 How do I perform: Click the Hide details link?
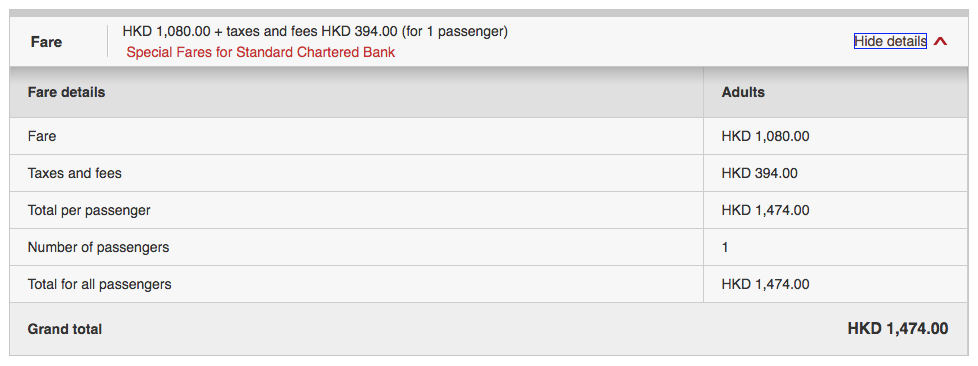890,41
